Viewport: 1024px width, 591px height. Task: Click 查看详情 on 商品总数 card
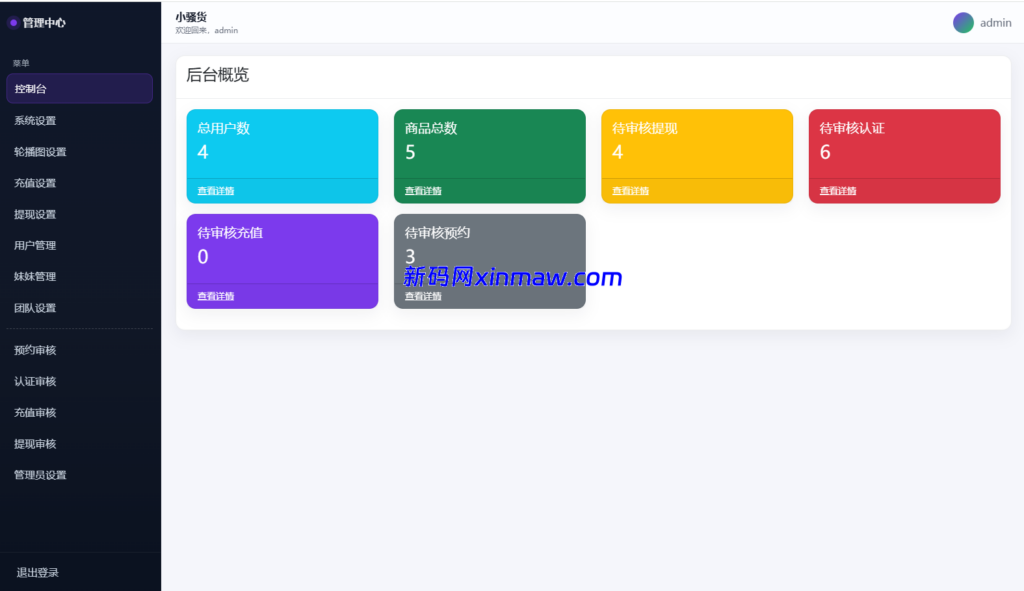(x=423, y=191)
